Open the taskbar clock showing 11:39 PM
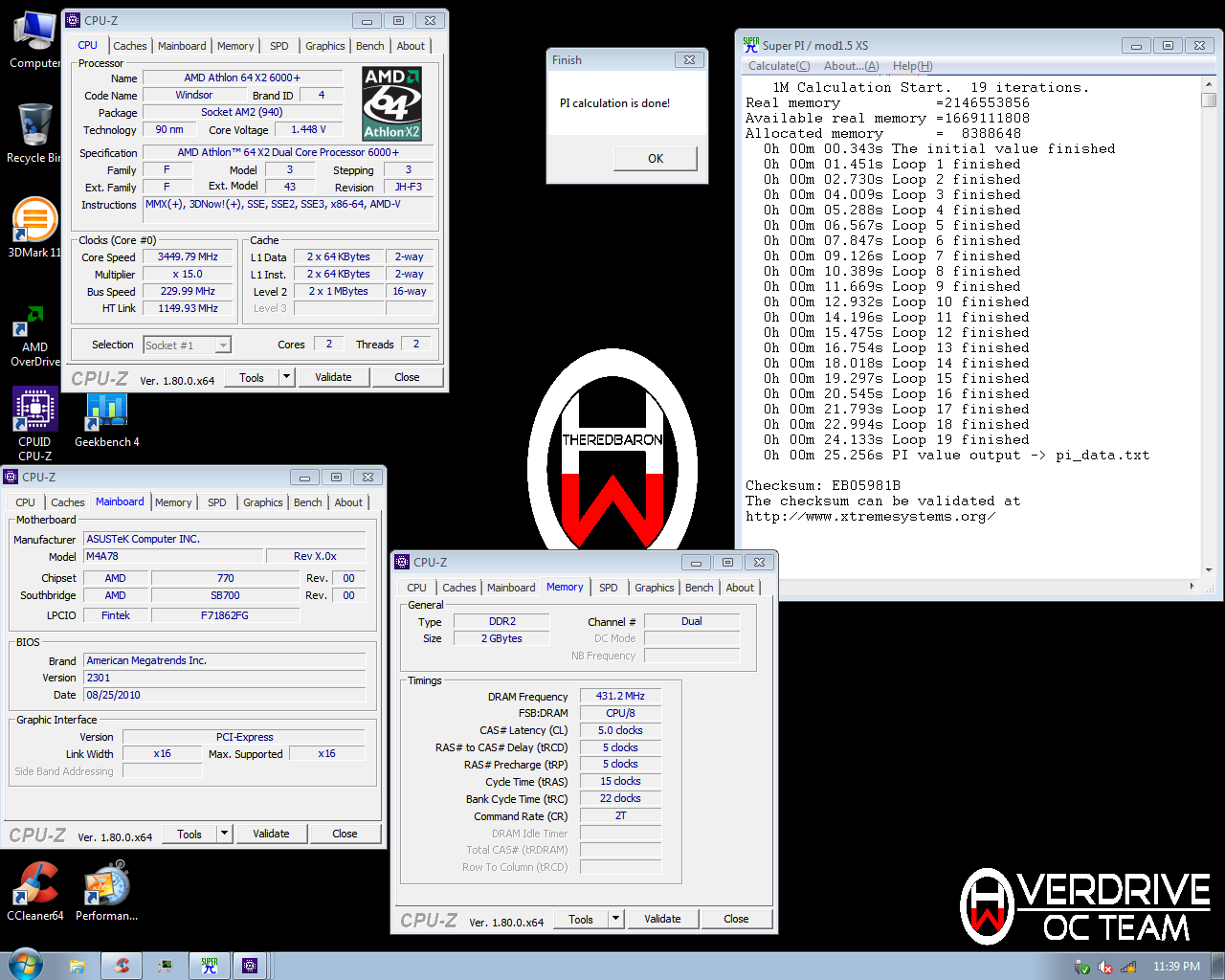Viewport: 1225px width, 980px height. tap(1176, 967)
